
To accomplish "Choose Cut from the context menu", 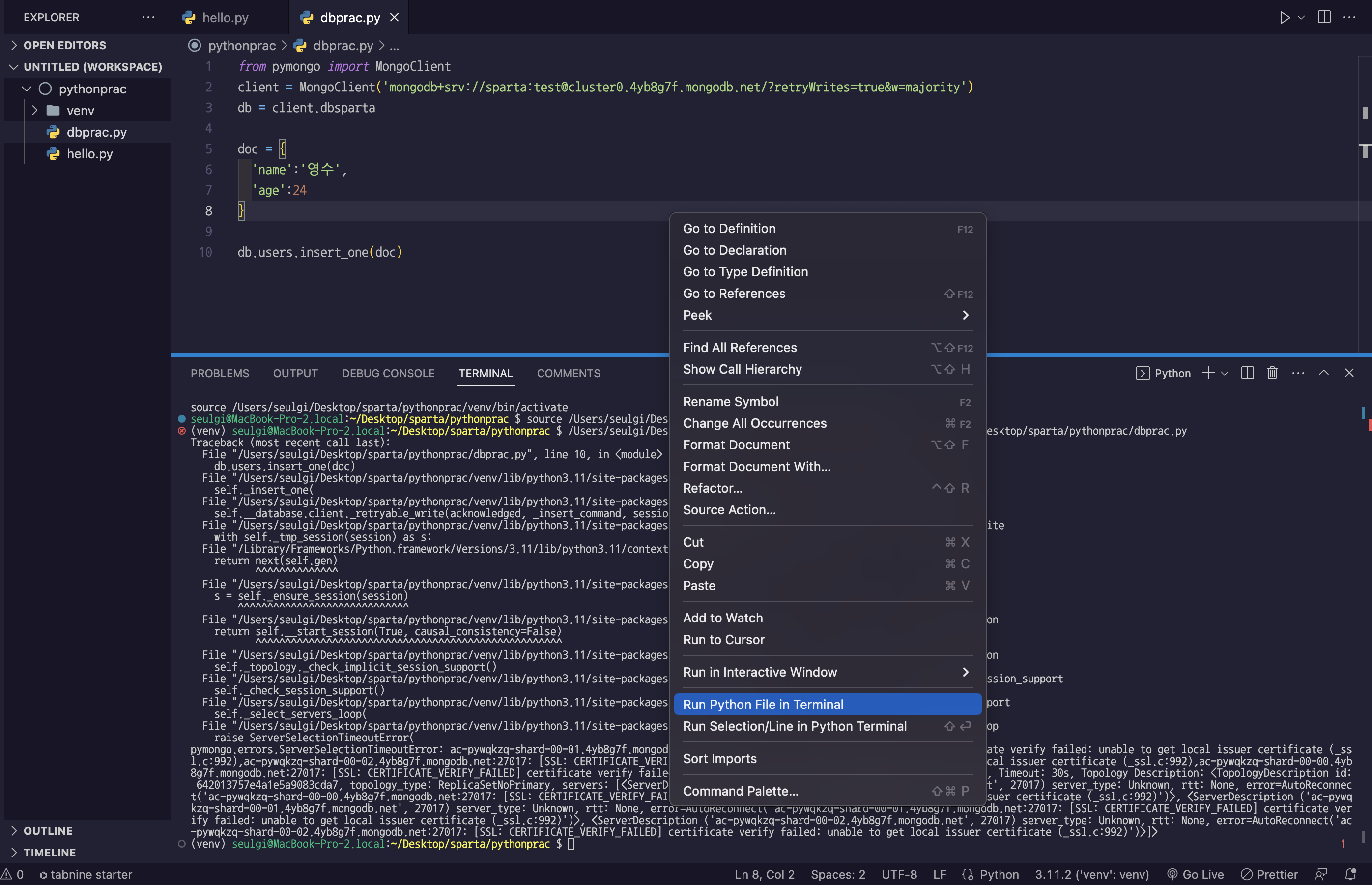I will pyautogui.click(x=828, y=542).
